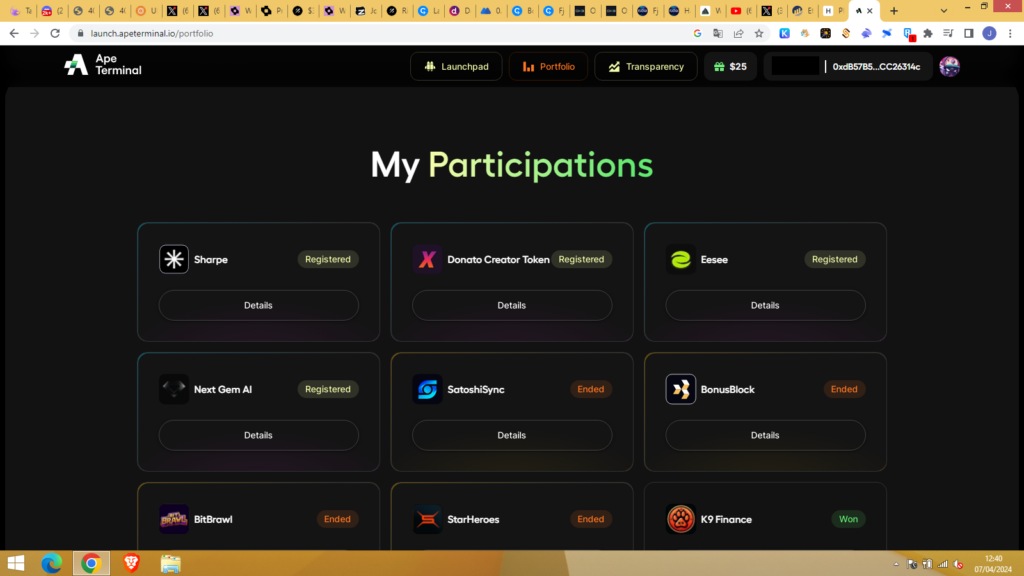
Task: Launch Microsoft Edge from the taskbar
Action: pos(52,563)
